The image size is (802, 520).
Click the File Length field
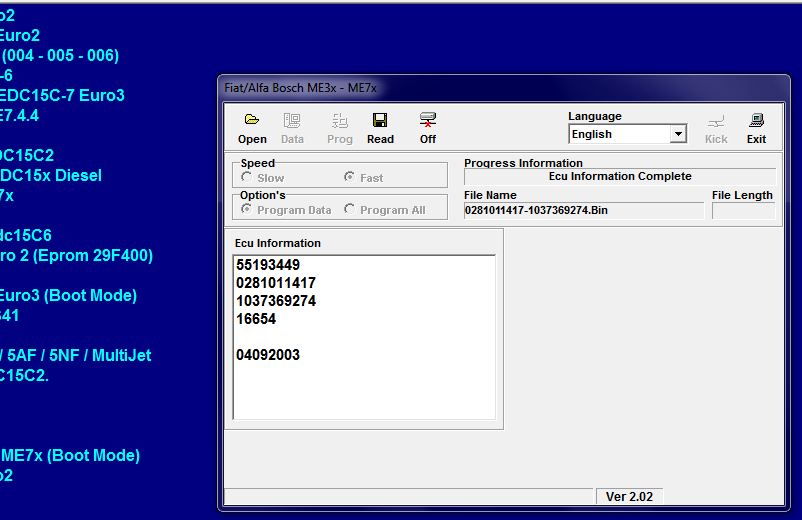tap(743, 211)
